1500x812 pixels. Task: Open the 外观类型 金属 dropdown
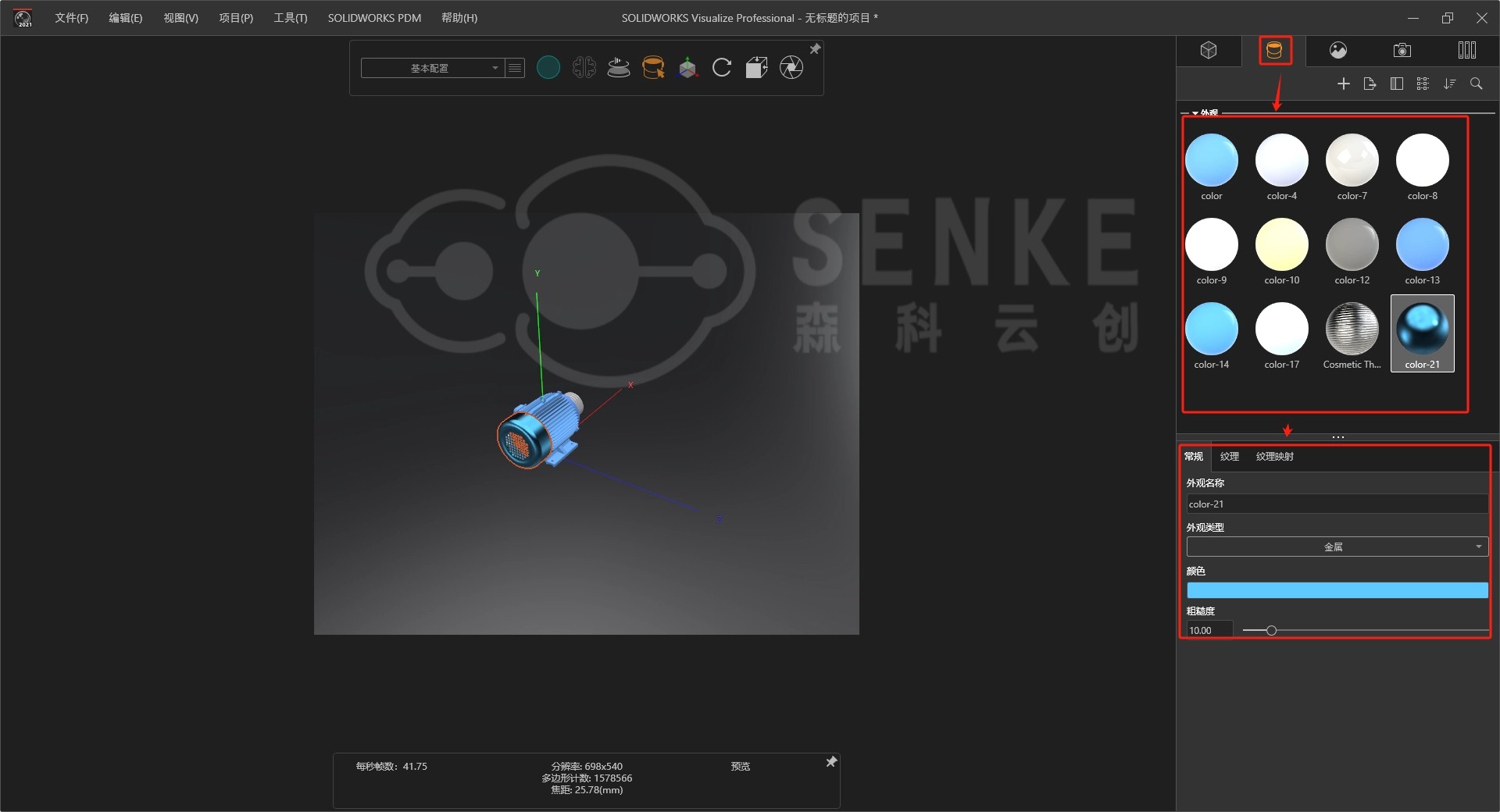[x=1337, y=547]
